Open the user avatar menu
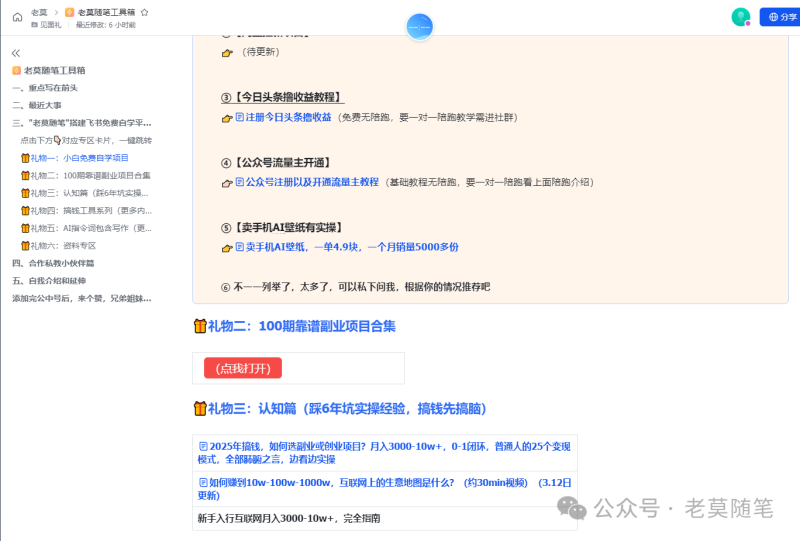800x541 pixels. pyautogui.click(x=741, y=17)
